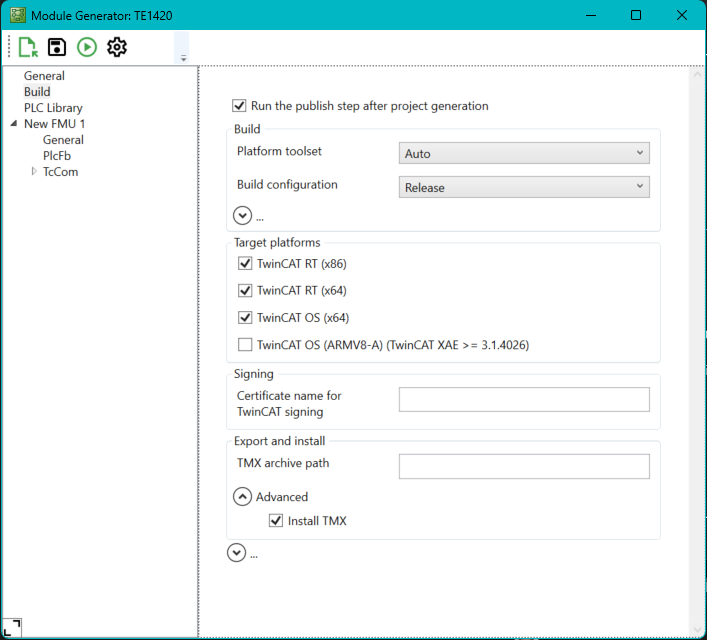Expand more options in Build group
Screen dimensions: 707x640
tap(242, 215)
